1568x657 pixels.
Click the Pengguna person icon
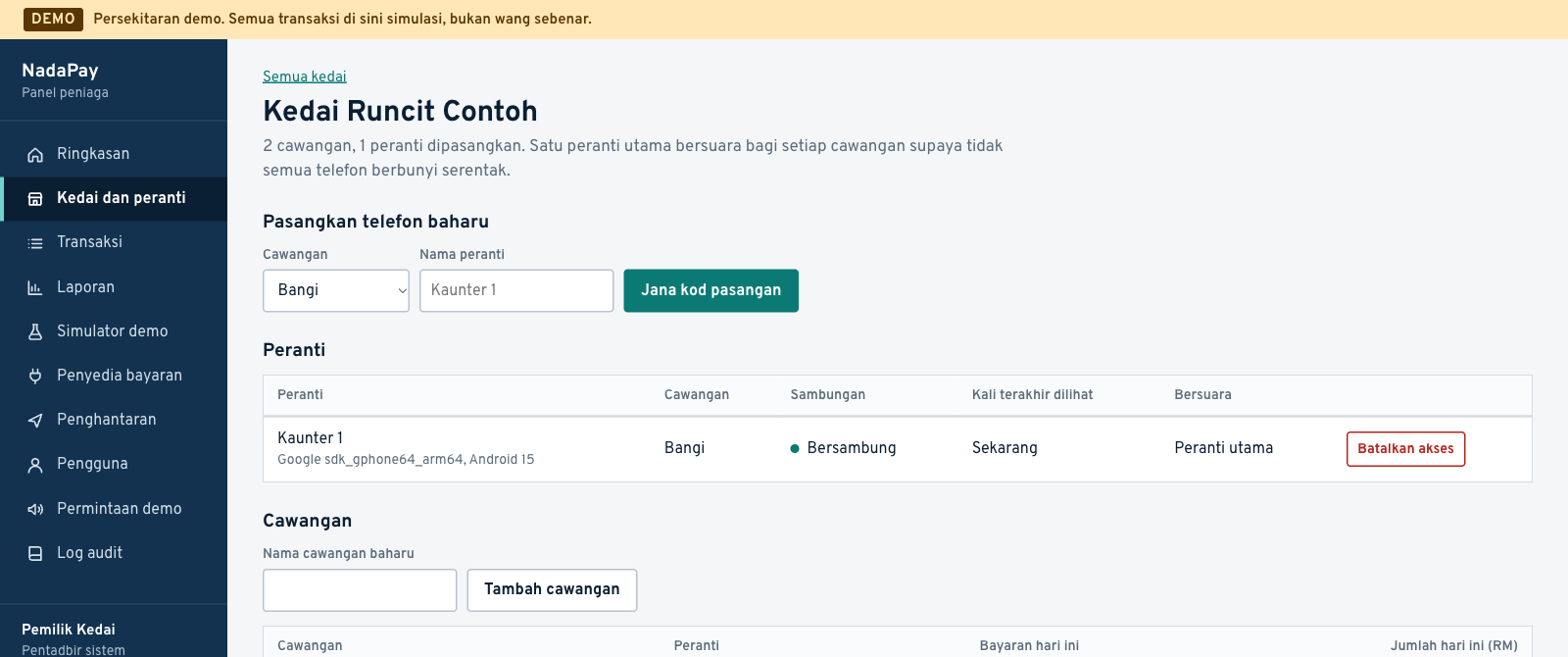(35, 465)
